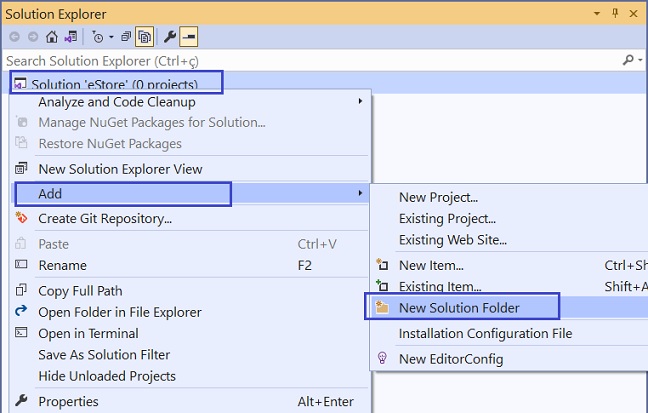Toggle the Preview Selected Items button

[188, 37]
